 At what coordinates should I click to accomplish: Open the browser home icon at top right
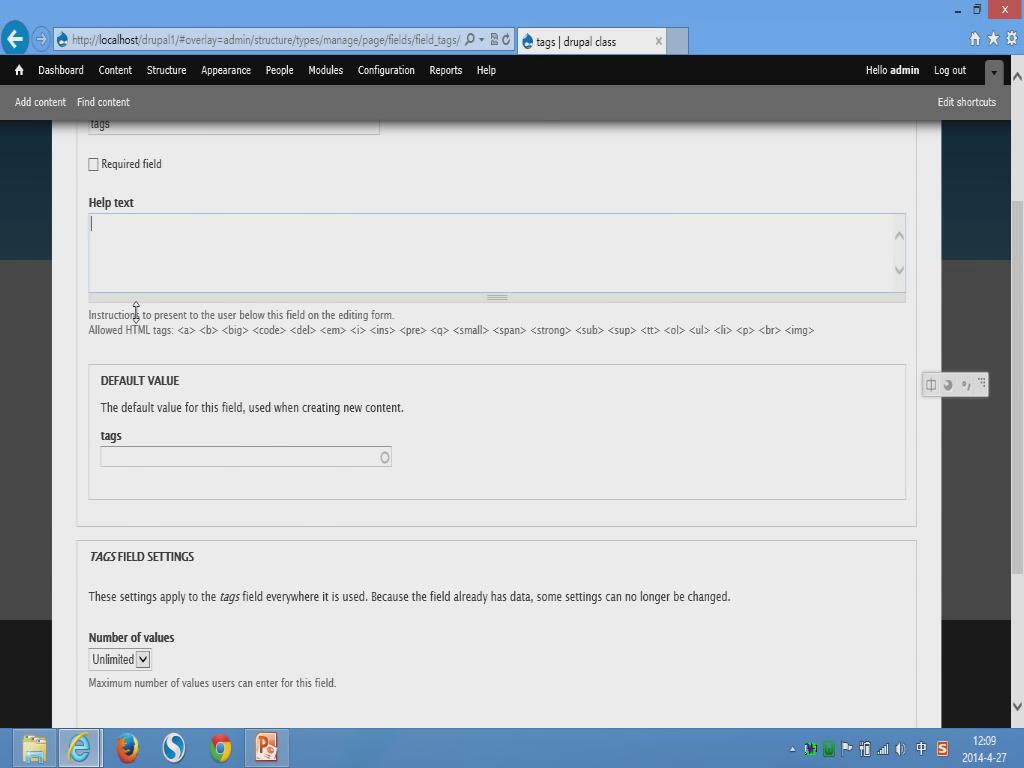[974, 39]
